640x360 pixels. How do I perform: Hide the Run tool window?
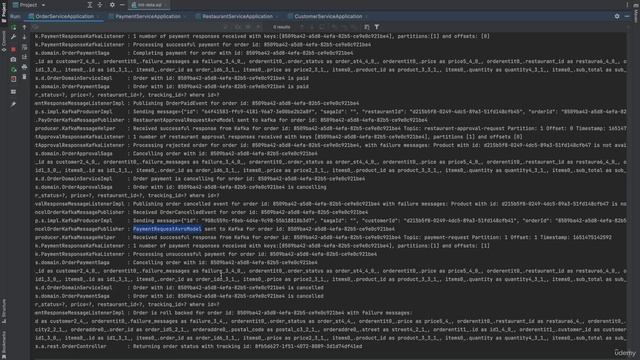click(627, 16)
